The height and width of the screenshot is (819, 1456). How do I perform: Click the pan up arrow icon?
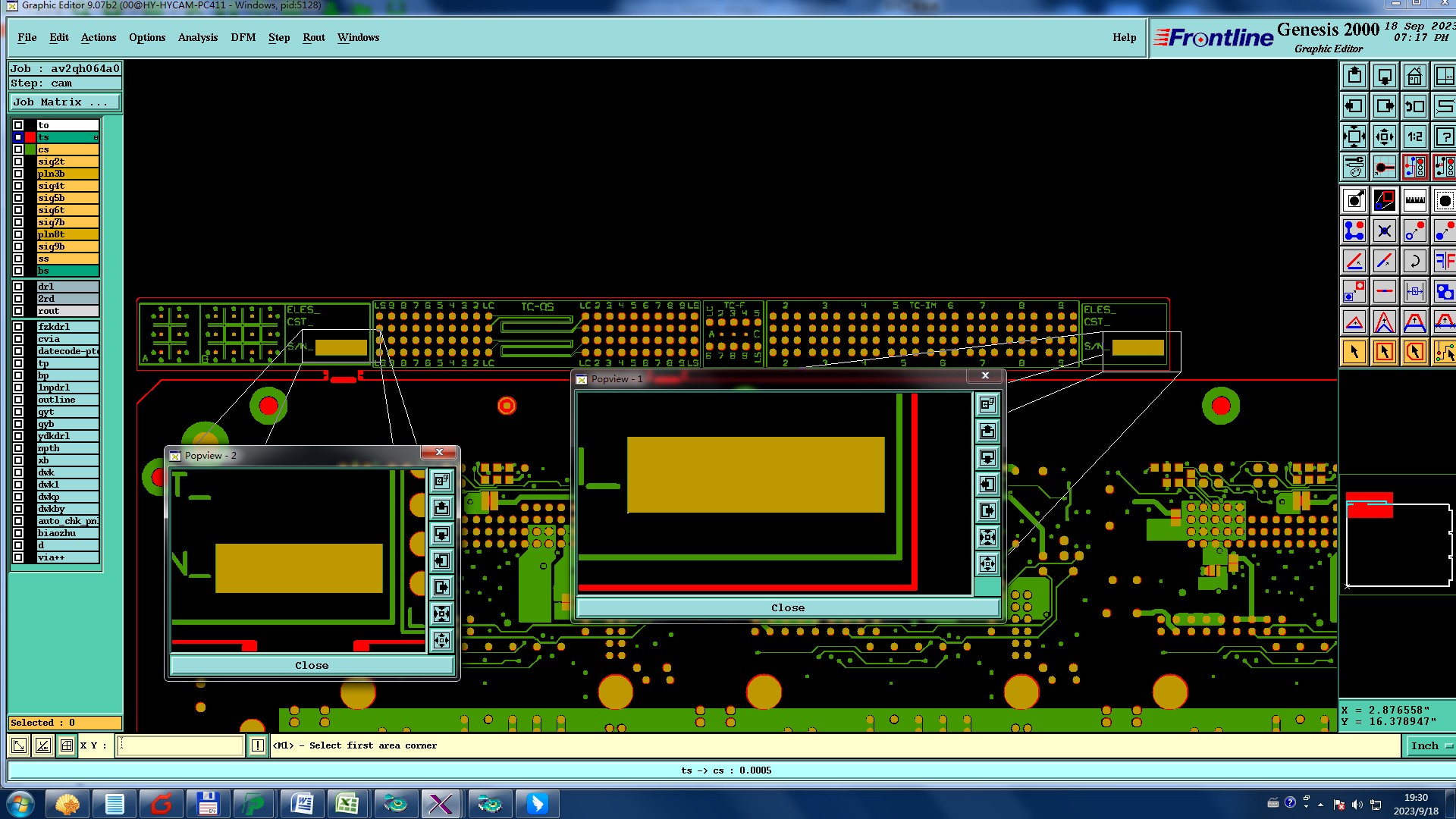(x=1354, y=77)
